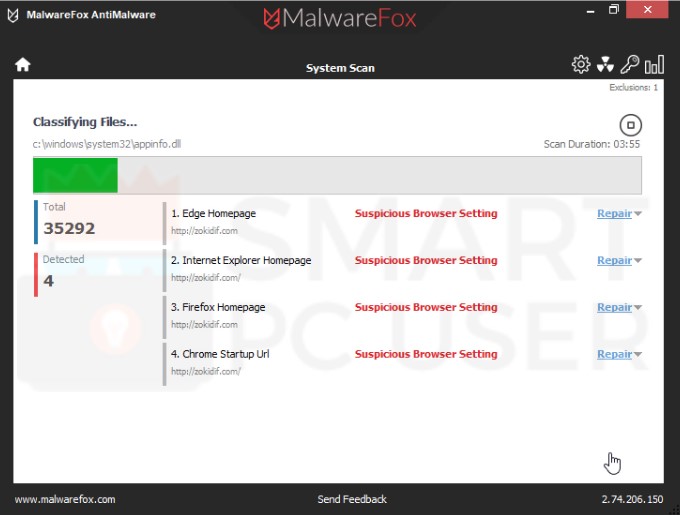This screenshot has width=680, height=515.
Task: Repair the Chrome Startup Url item
Action: click(x=614, y=354)
